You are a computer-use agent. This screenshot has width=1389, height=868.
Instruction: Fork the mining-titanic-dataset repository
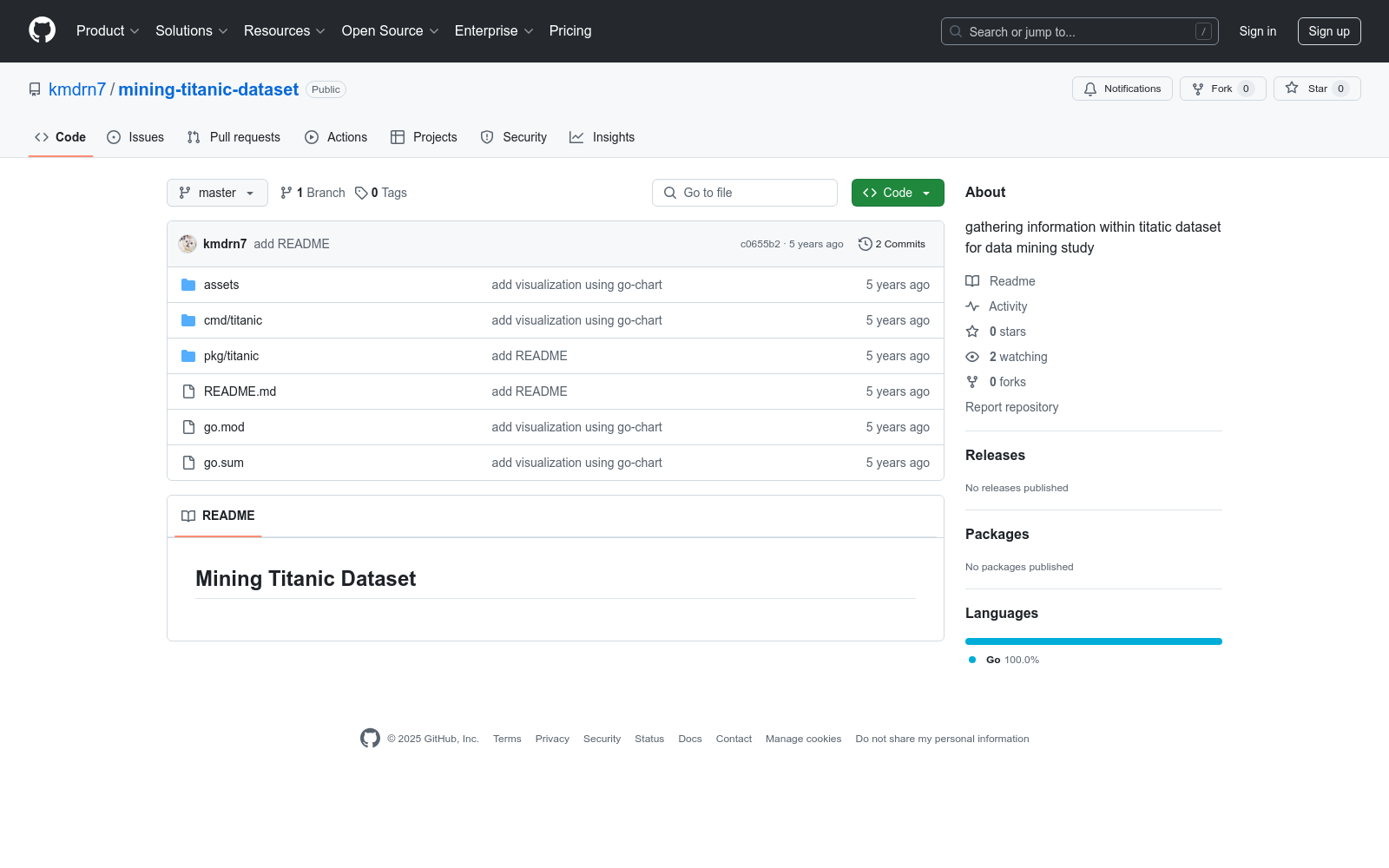point(1222,89)
